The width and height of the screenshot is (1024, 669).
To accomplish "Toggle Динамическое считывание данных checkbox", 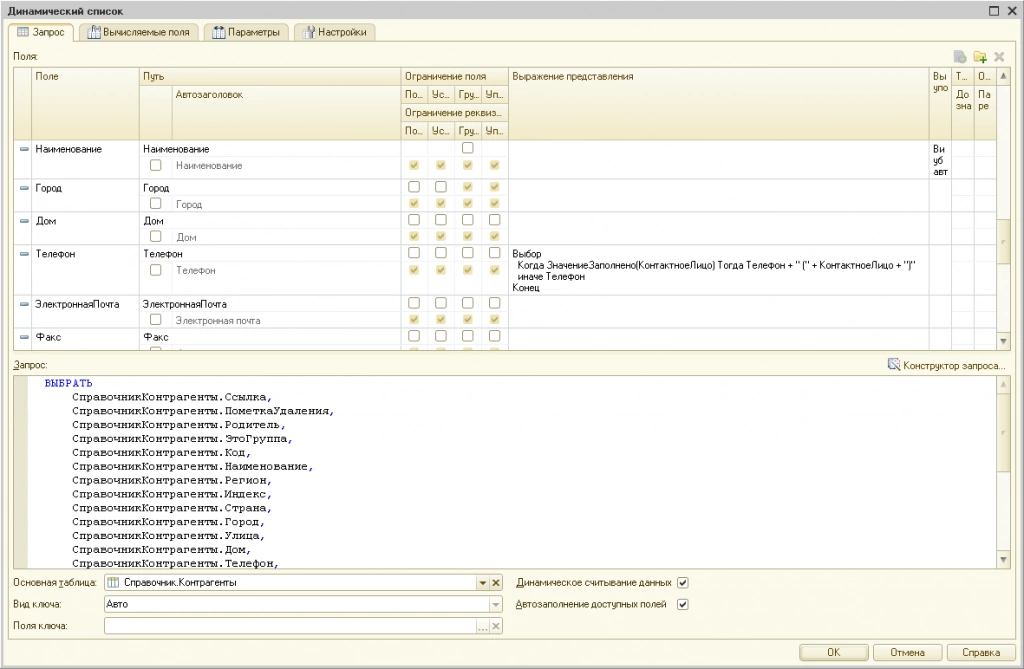I will 683,583.
